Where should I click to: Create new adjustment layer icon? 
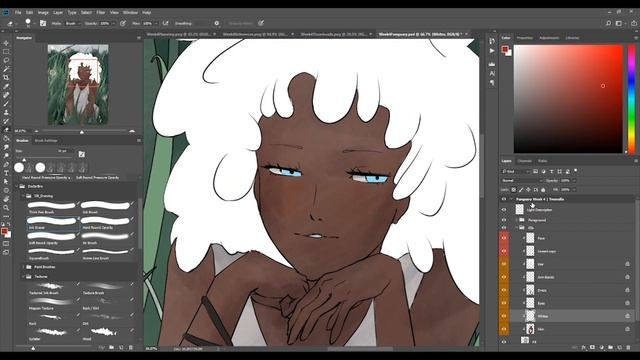click(x=602, y=347)
